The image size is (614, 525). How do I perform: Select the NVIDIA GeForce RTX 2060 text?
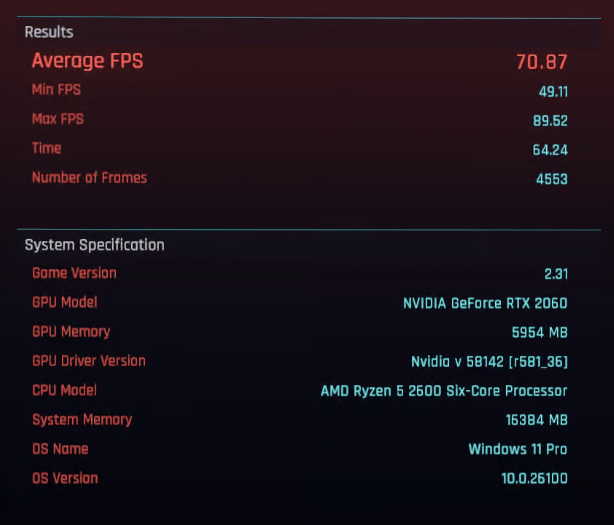coord(485,303)
